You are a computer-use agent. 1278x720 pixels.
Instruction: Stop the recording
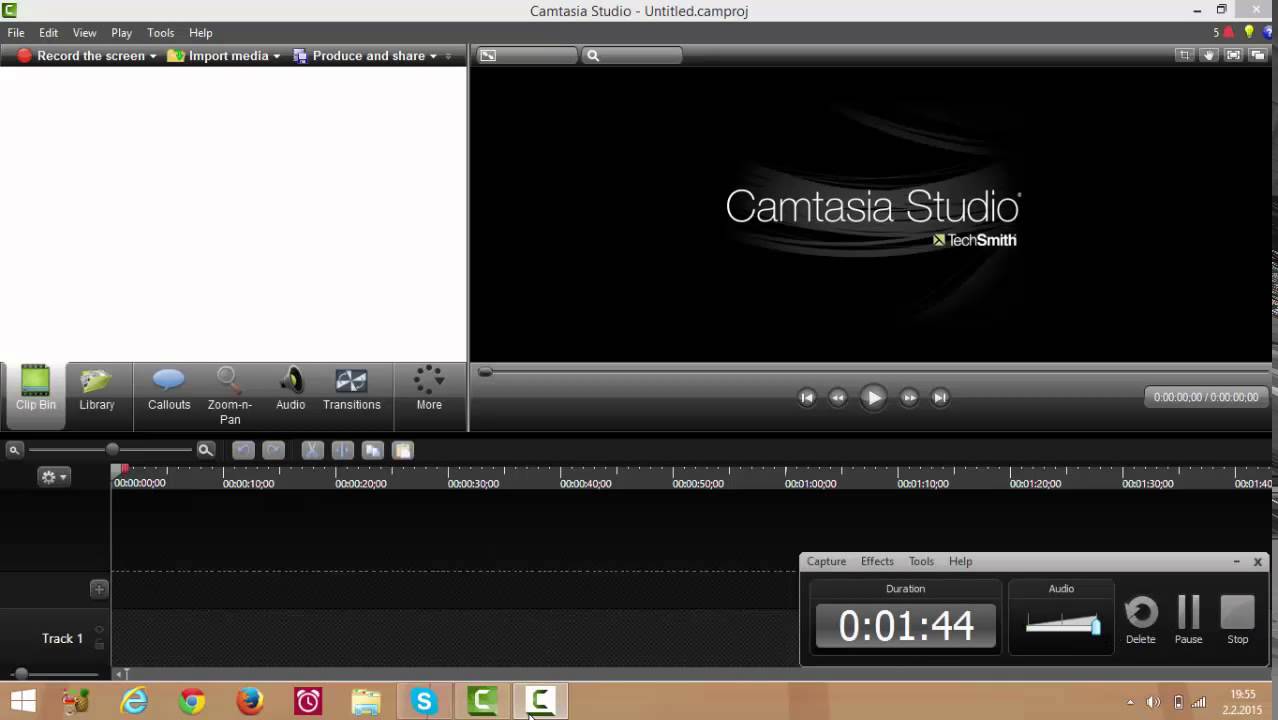click(1237, 620)
